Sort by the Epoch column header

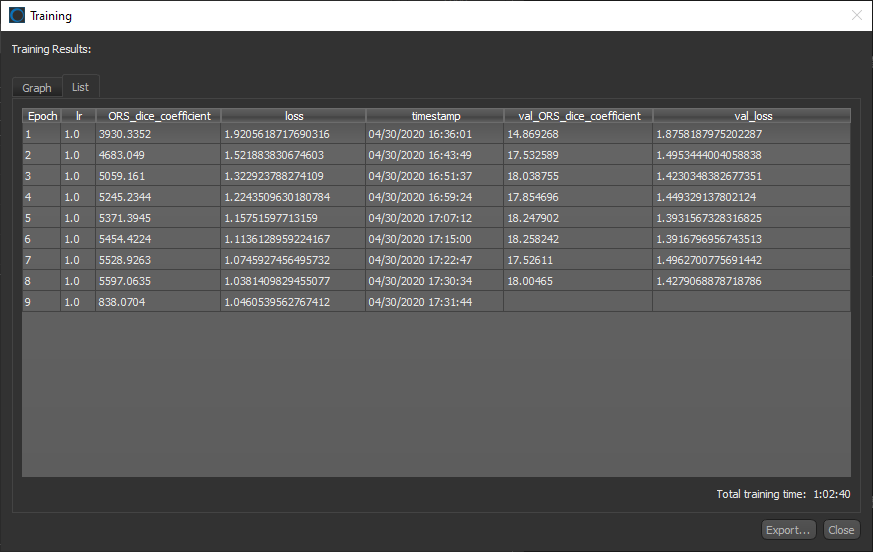[x=42, y=116]
